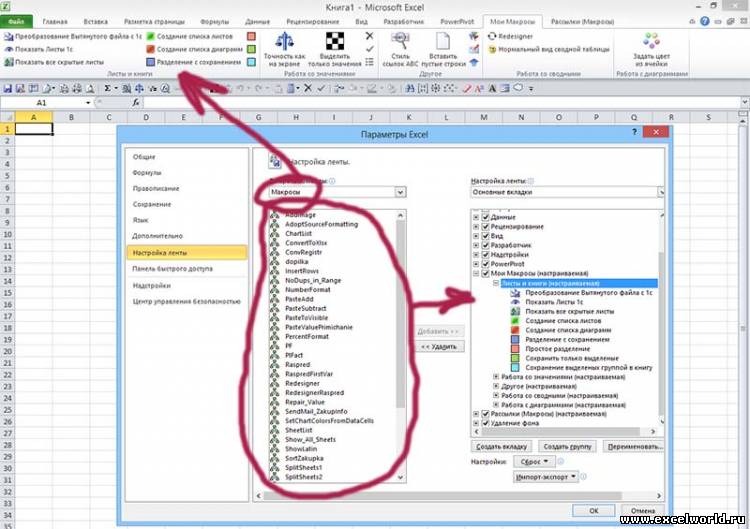This screenshot has height=529, width=750.
Task: Click the '<< Удалить' button
Action: point(439,347)
